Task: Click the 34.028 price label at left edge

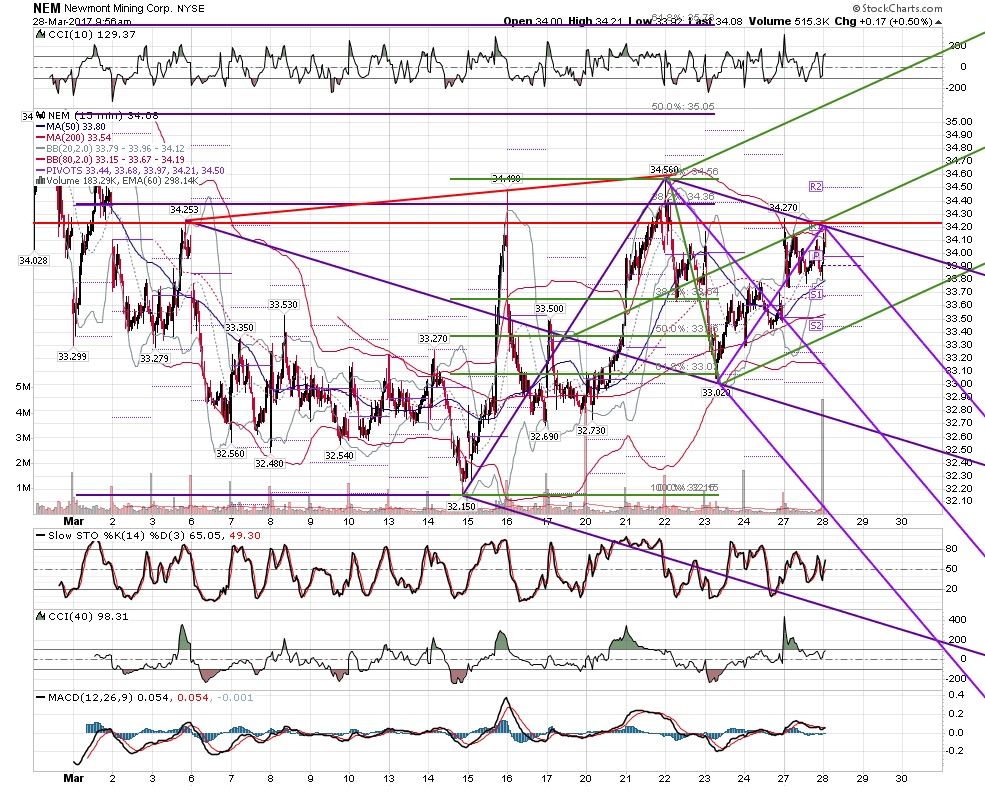Action: coord(33,260)
